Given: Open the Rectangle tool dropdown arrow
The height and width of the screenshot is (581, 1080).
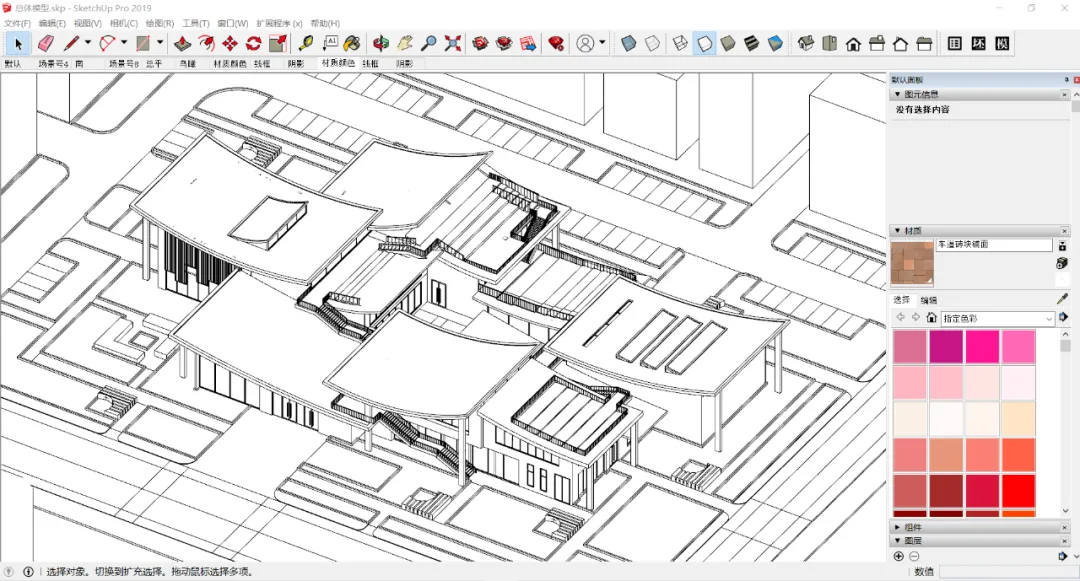Looking at the screenshot, I should coord(159,43).
